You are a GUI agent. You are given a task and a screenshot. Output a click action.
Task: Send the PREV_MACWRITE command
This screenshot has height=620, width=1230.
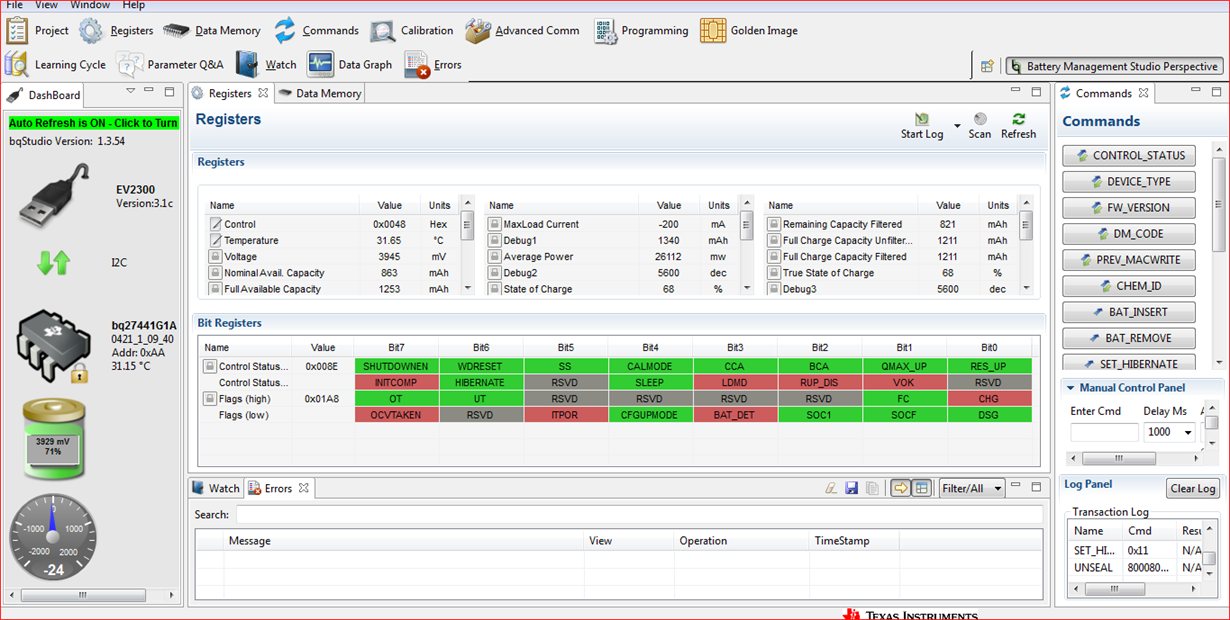(x=1130, y=259)
